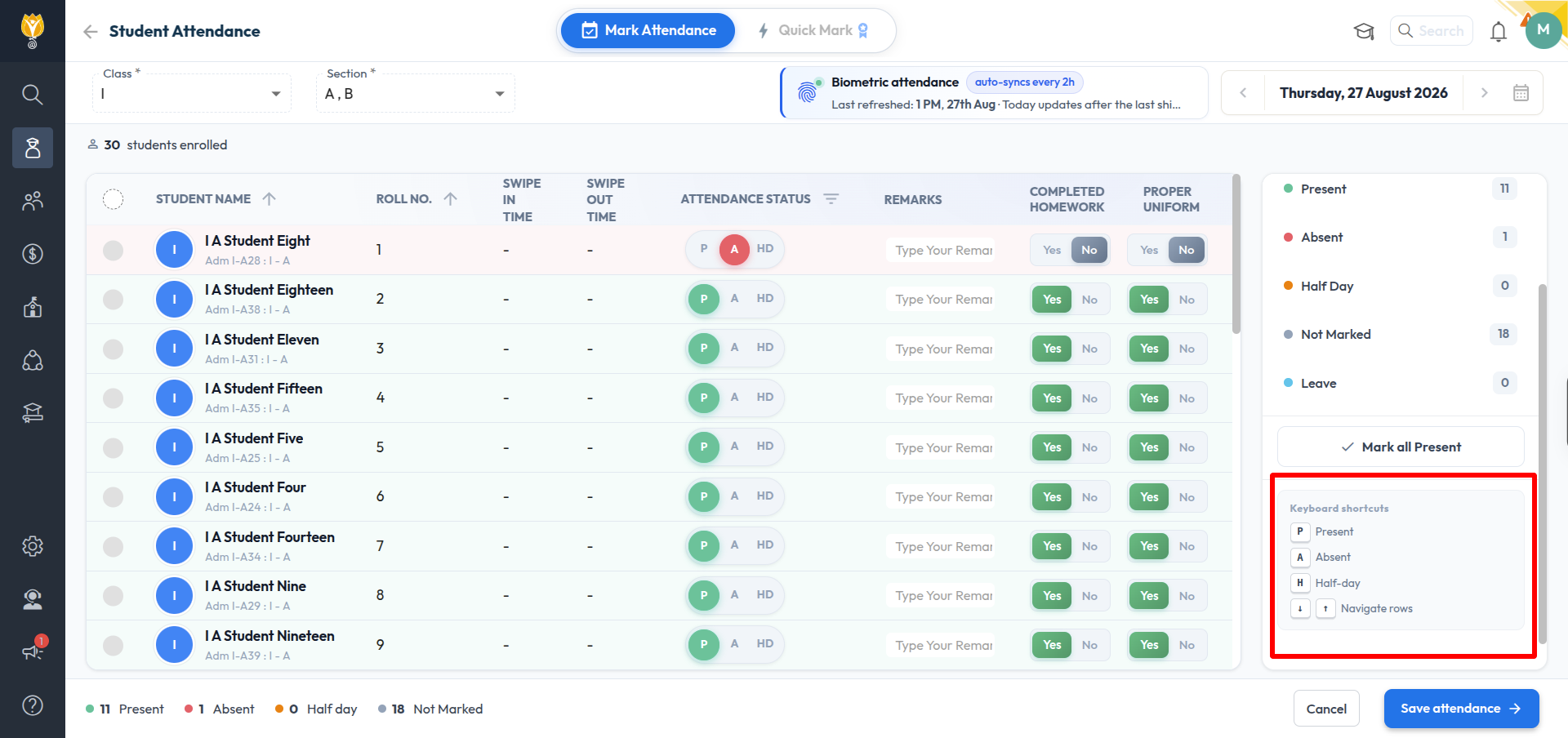Screen dimensions: 1568x738
Task: Open the Attendance Status filter icon
Action: [x=831, y=199]
